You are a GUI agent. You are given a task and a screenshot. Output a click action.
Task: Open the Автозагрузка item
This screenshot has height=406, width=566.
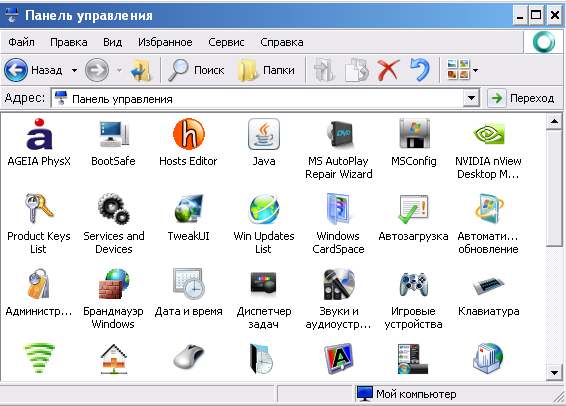tap(414, 218)
